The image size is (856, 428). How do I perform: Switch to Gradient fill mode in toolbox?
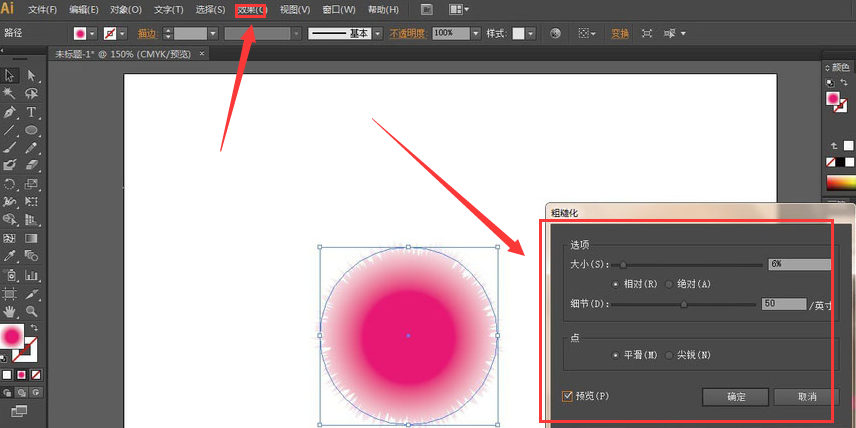tap(21, 375)
